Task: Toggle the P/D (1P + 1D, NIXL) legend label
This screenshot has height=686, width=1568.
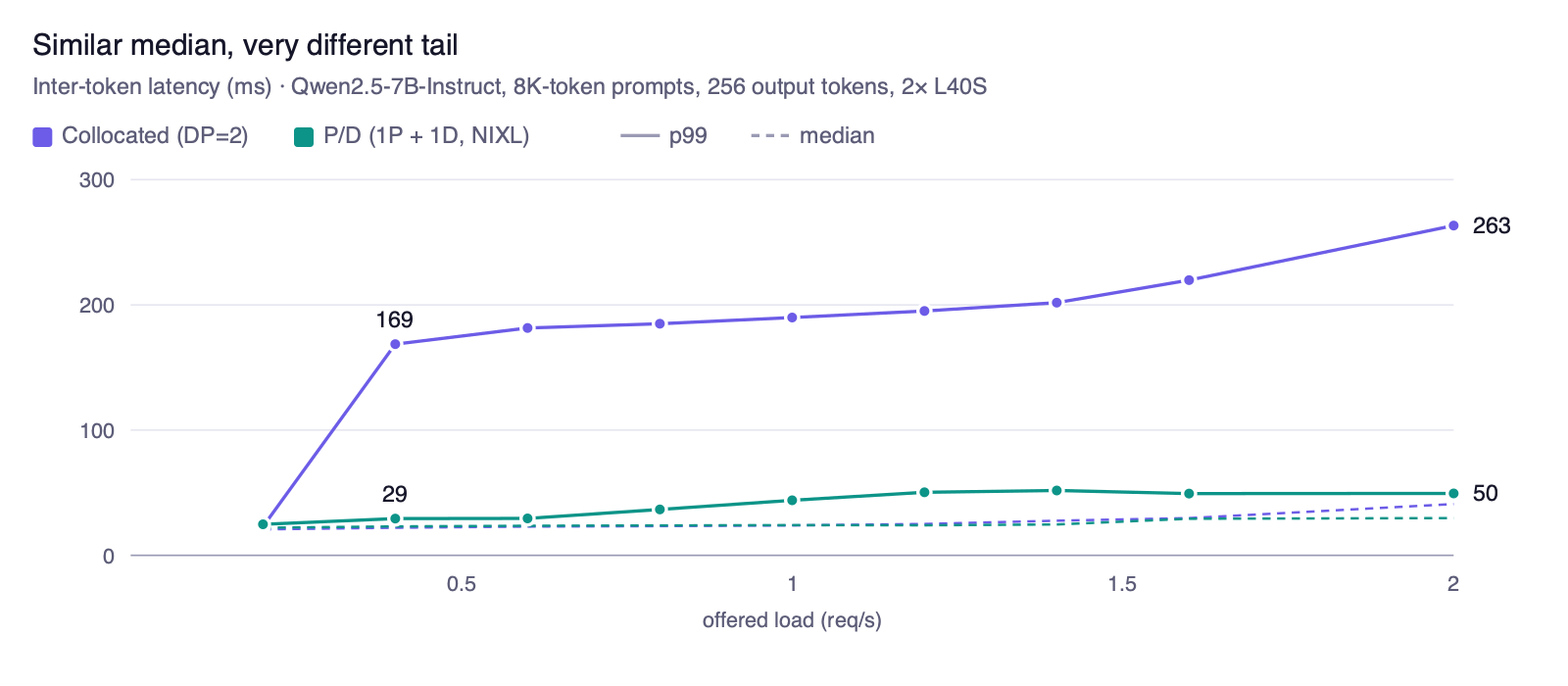Action: (x=426, y=136)
